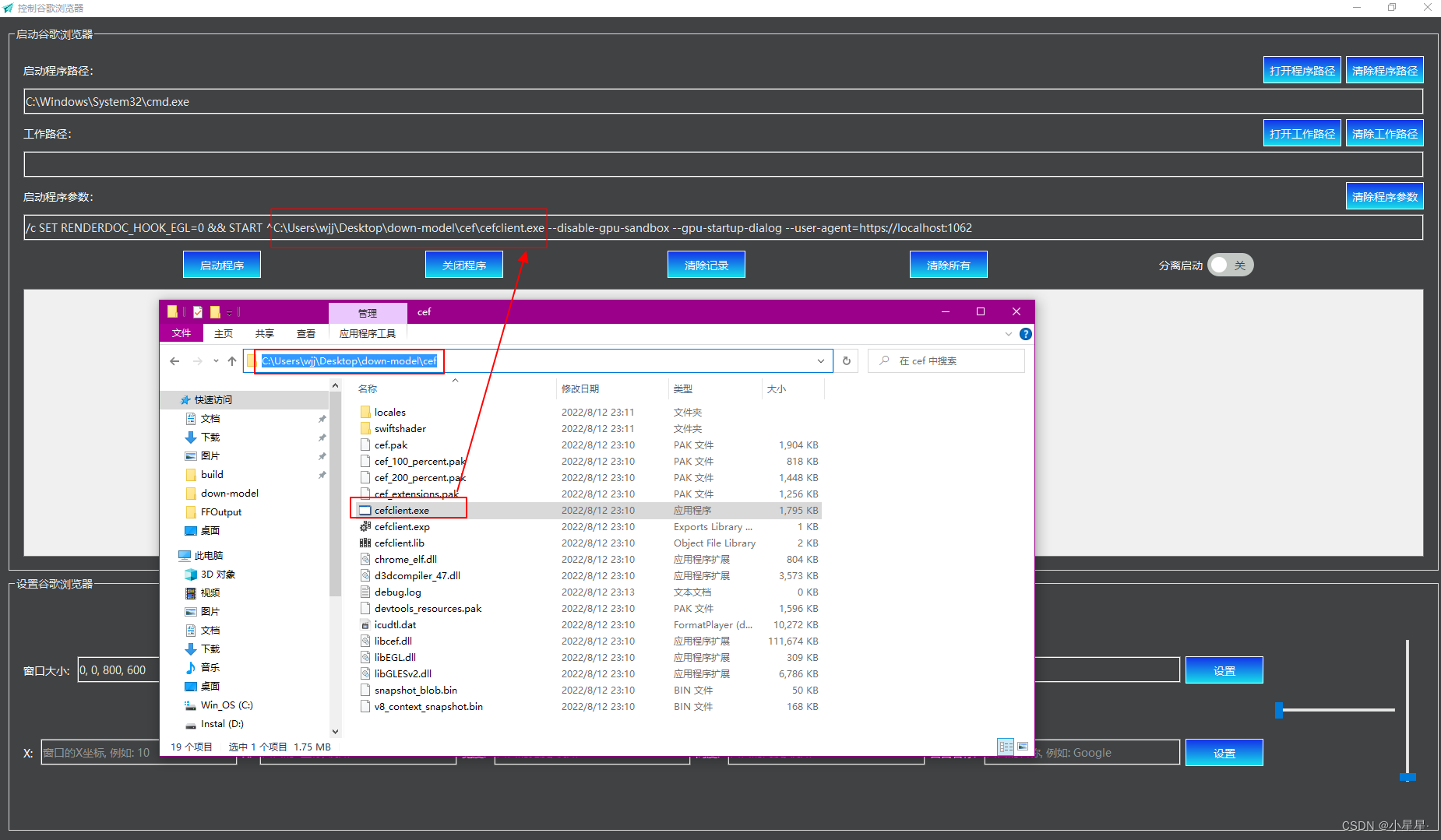The image size is (1441, 840).
Task: Select the debug.log file
Action: tap(397, 592)
